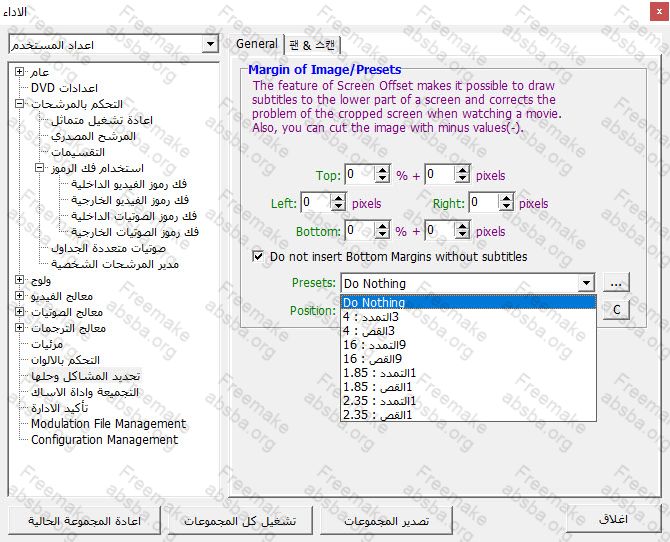The height and width of the screenshot is (542, 670).
Task: Choose the 2.35:1 التمدد preset
Action: coord(468,401)
